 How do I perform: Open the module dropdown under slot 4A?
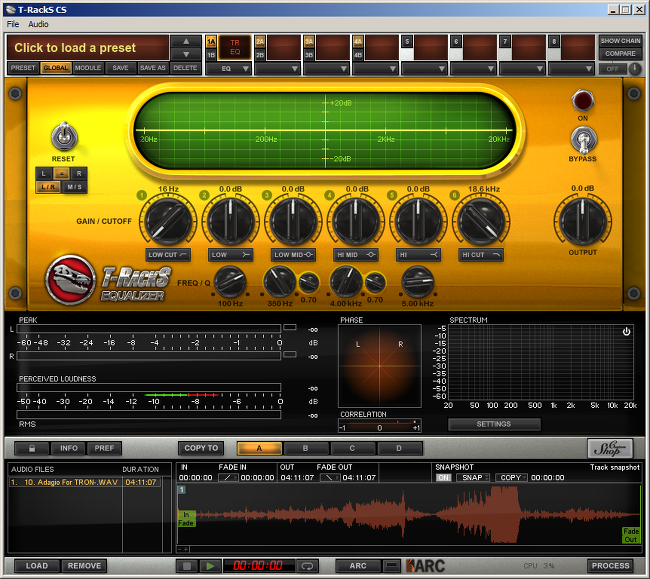pos(375,68)
